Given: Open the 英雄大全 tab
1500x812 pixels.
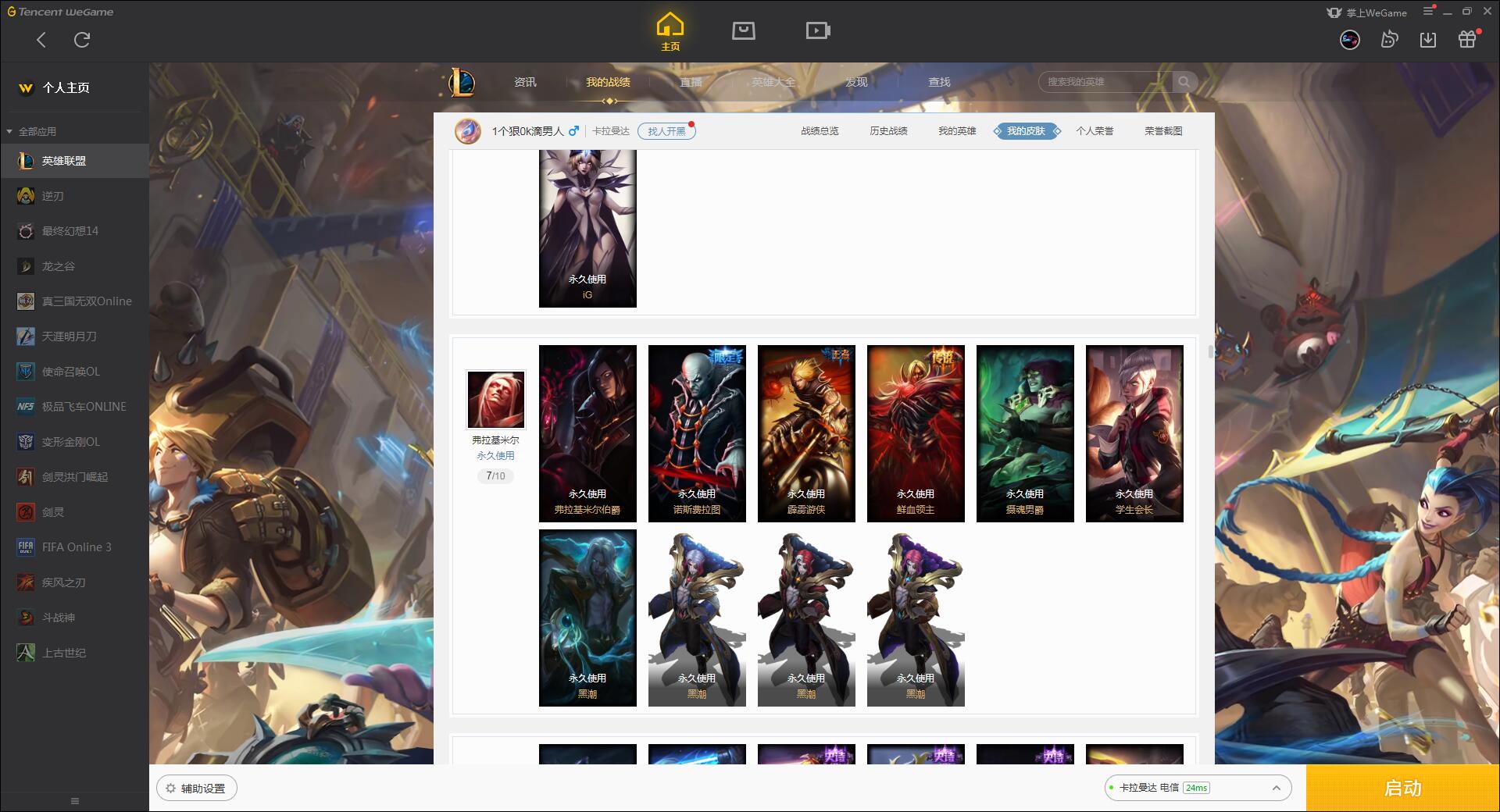Looking at the screenshot, I should click(x=773, y=82).
